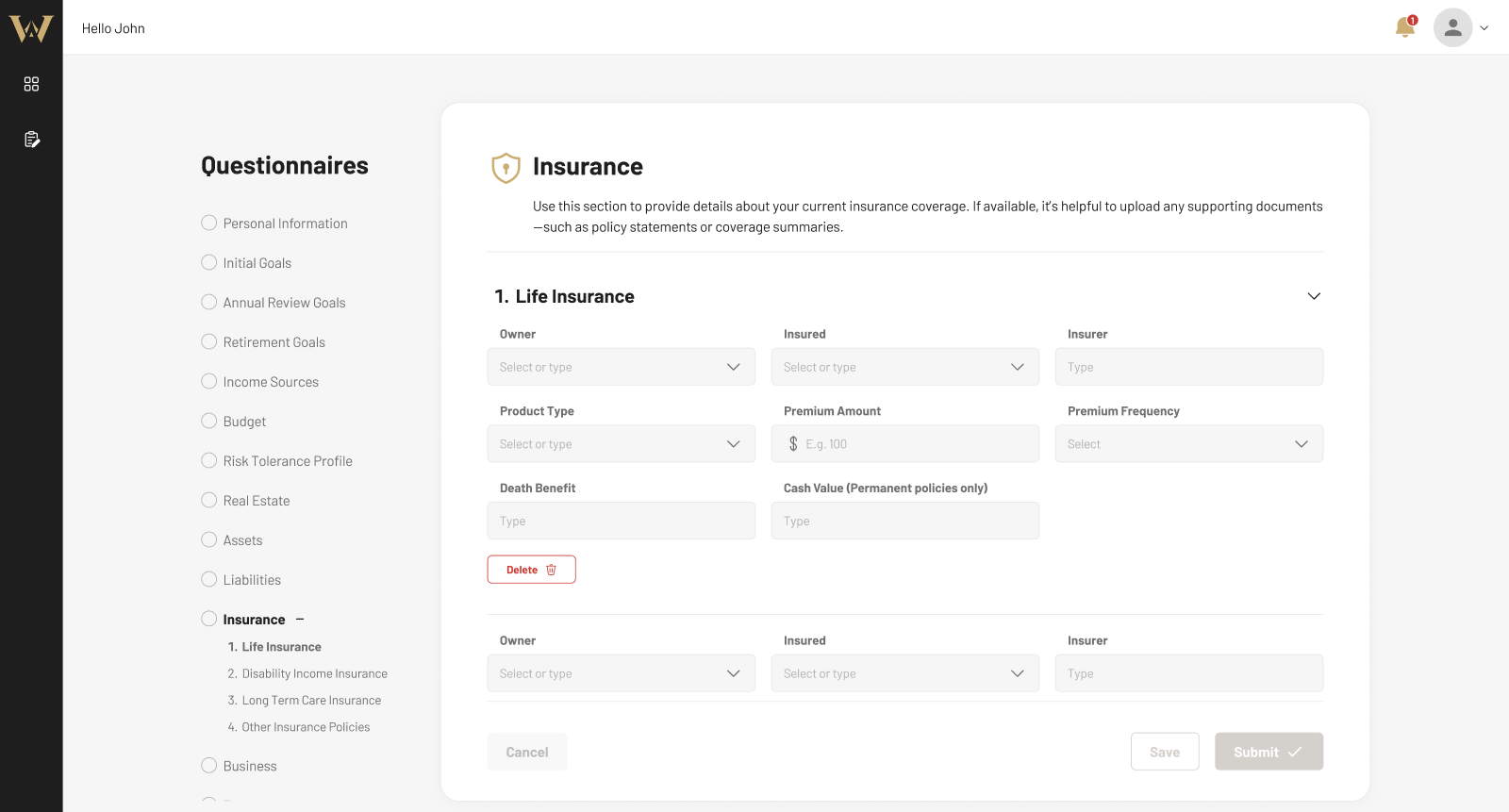Click Death Benefit input field
The width and height of the screenshot is (1509, 812).
[x=622, y=521]
